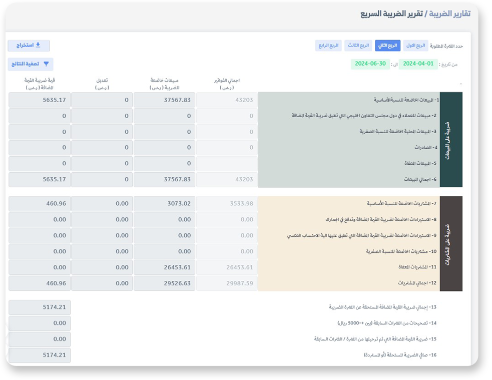The height and width of the screenshot is (380, 492).
Task: Click the ضريبة على المبيعات vertical section label
Action: [x=451, y=139]
